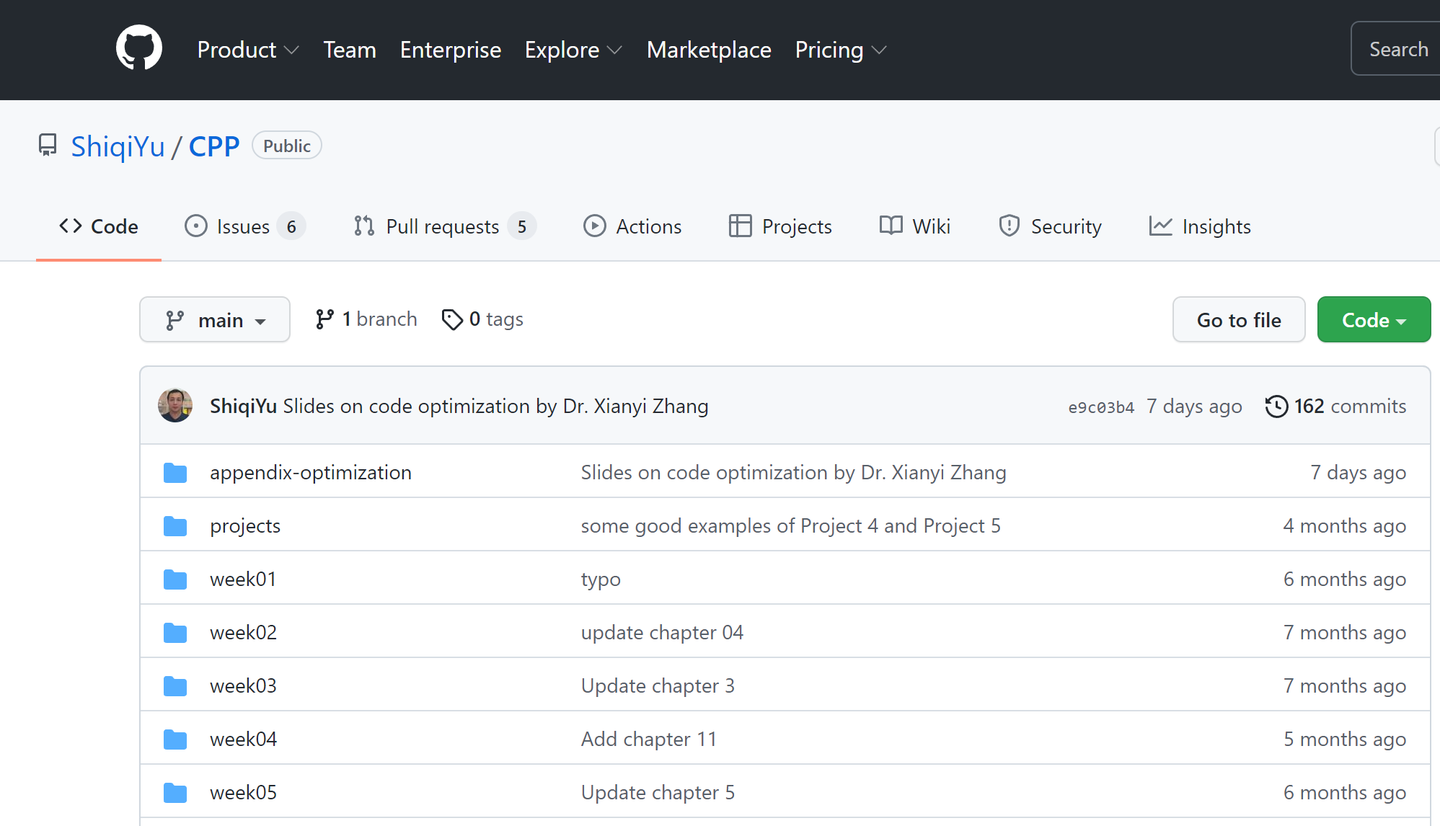The width and height of the screenshot is (1440, 826).
Task: View the '1 branch' list link
Action: point(366,319)
